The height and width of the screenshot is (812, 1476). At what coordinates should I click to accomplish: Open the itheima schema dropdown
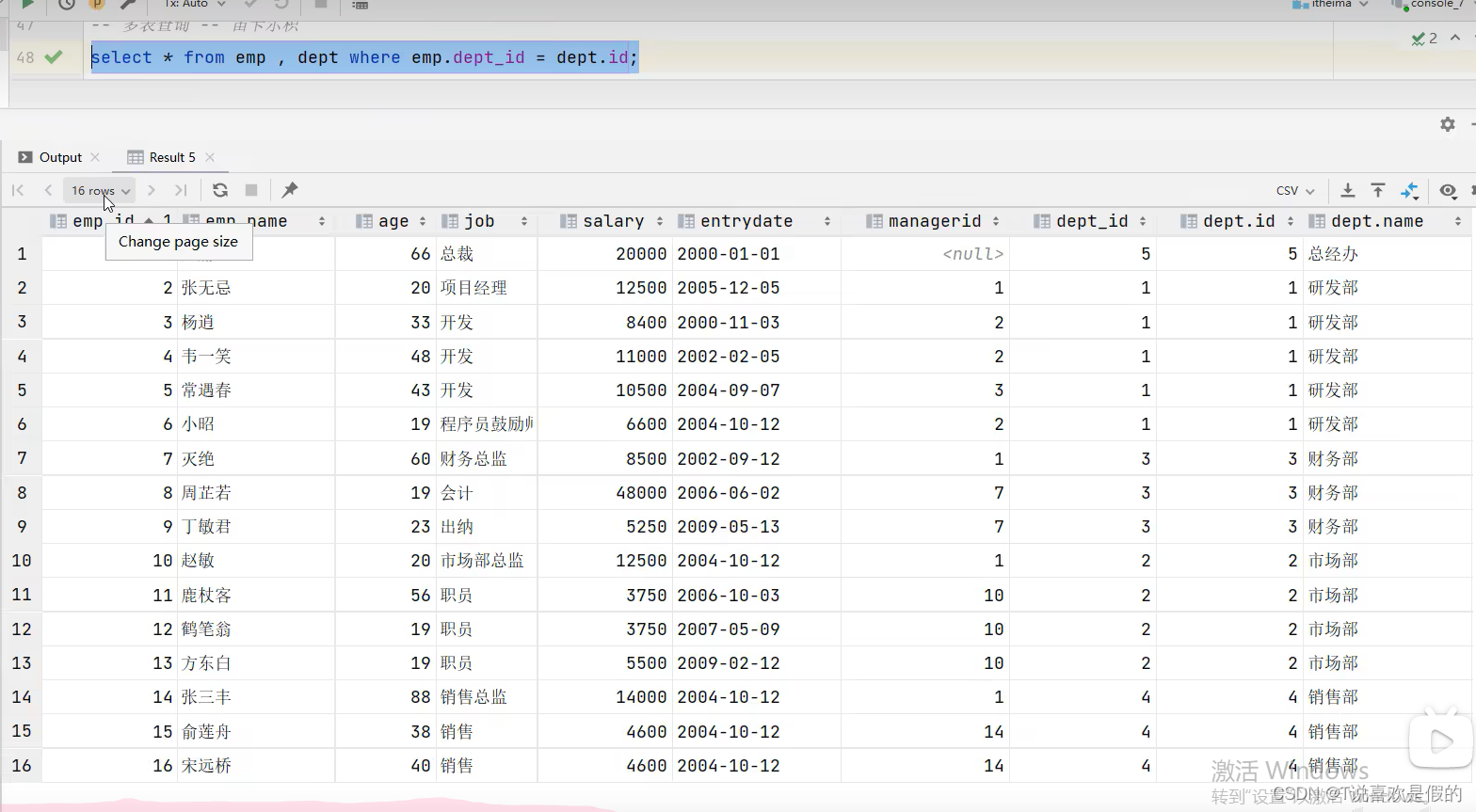[1331, 5]
